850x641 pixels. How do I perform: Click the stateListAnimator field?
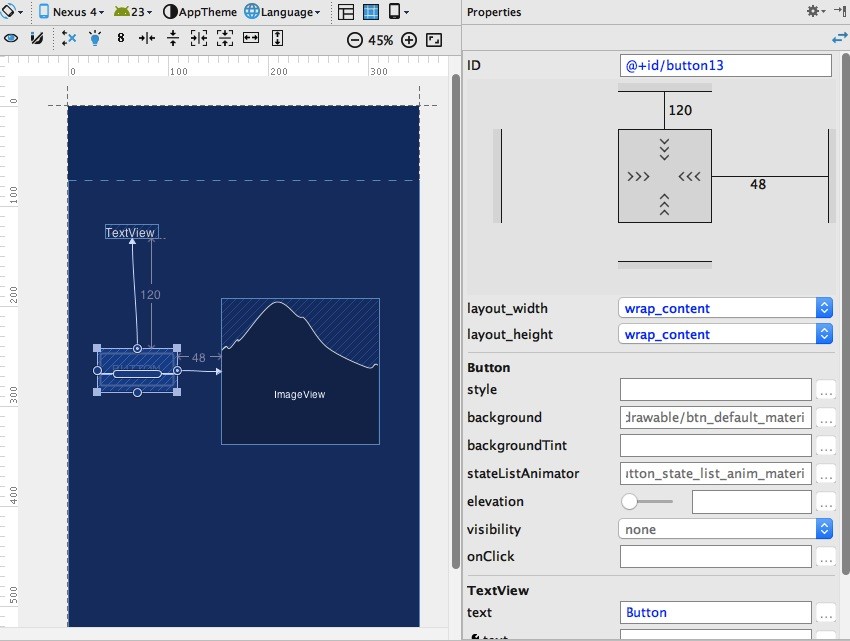tap(716, 473)
